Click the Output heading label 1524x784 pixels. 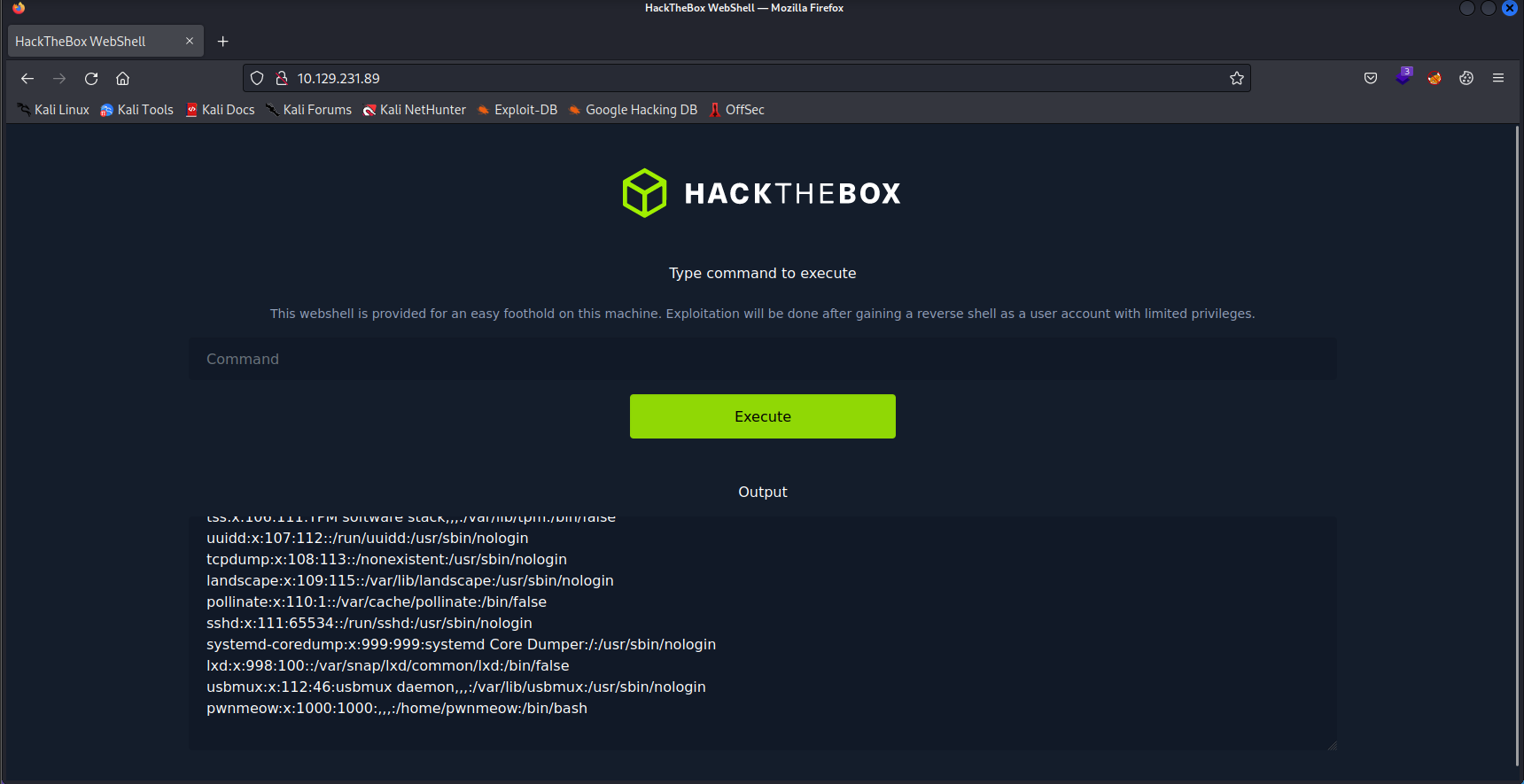pos(763,492)
